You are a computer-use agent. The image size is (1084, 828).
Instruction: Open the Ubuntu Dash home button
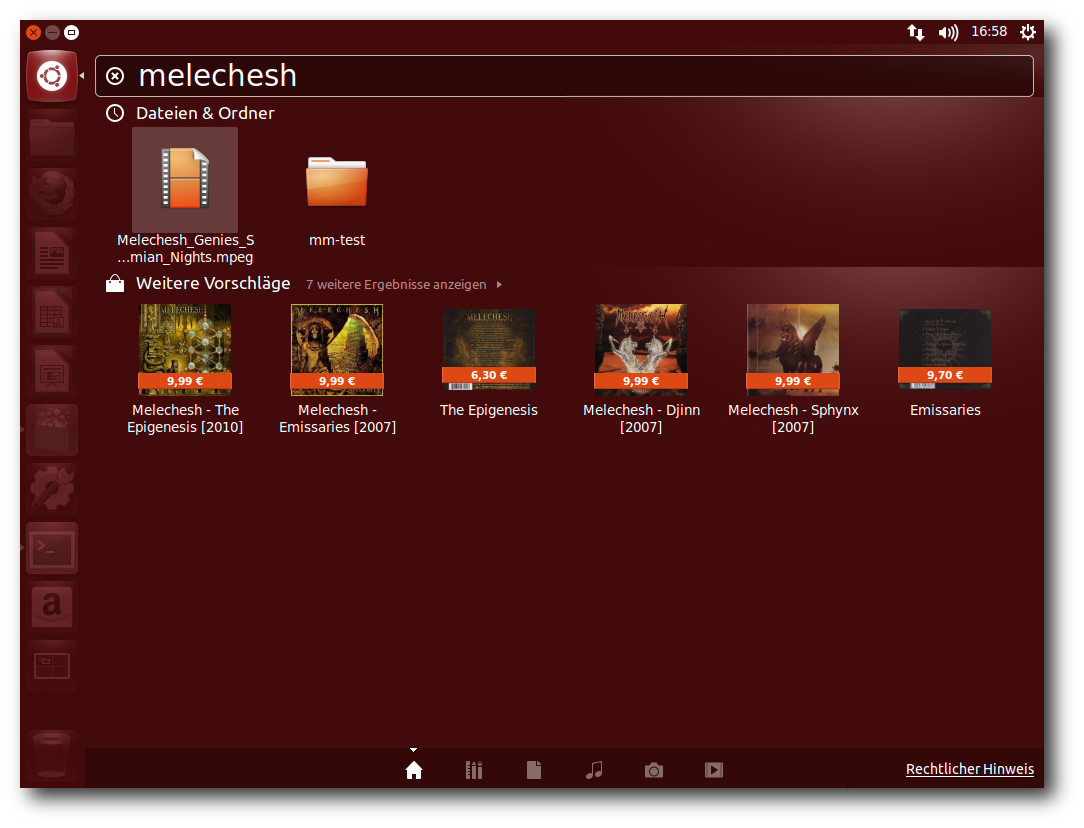52,76
